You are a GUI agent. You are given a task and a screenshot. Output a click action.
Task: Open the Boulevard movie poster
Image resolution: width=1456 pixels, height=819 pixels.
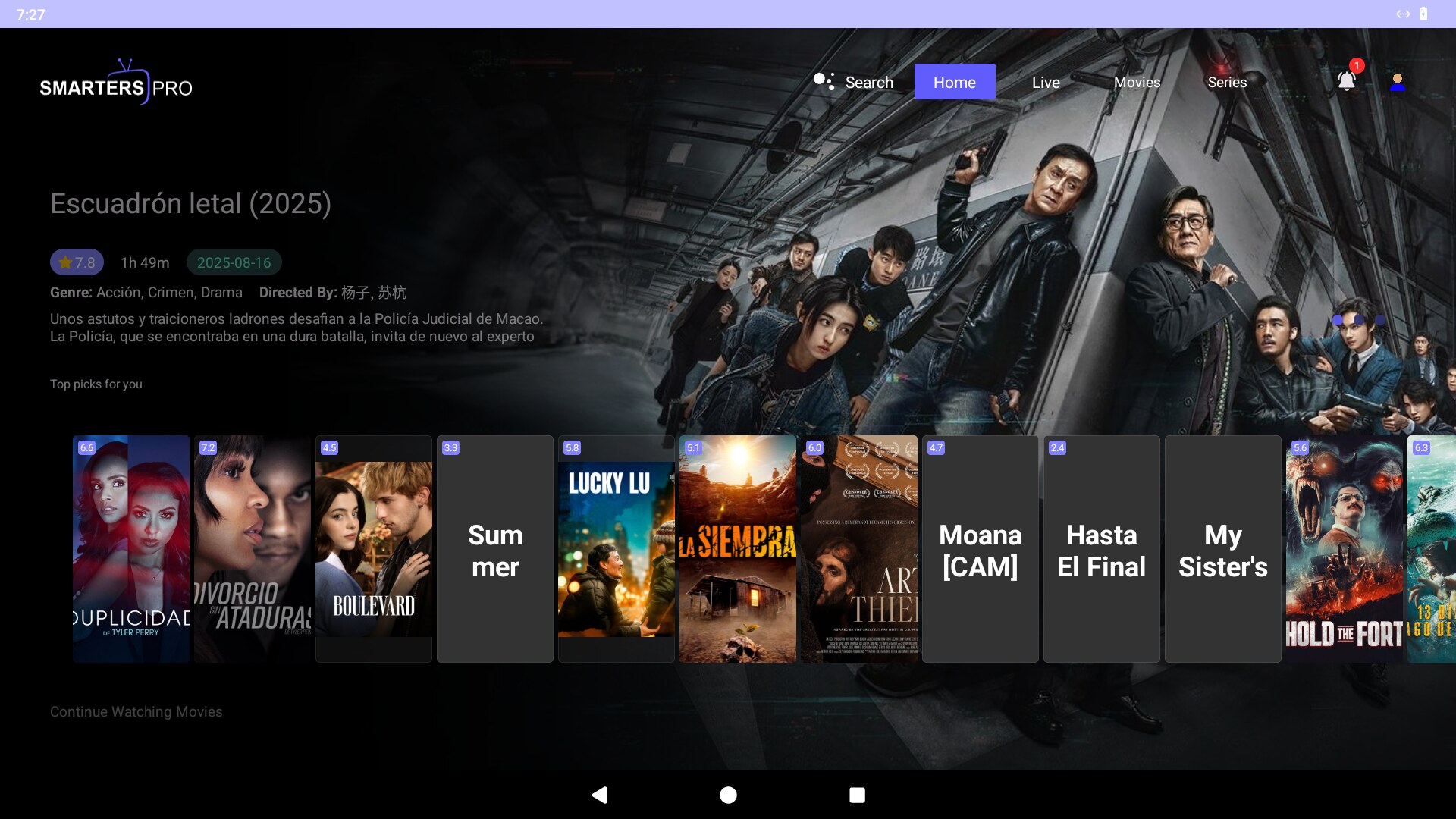point(374,549)
